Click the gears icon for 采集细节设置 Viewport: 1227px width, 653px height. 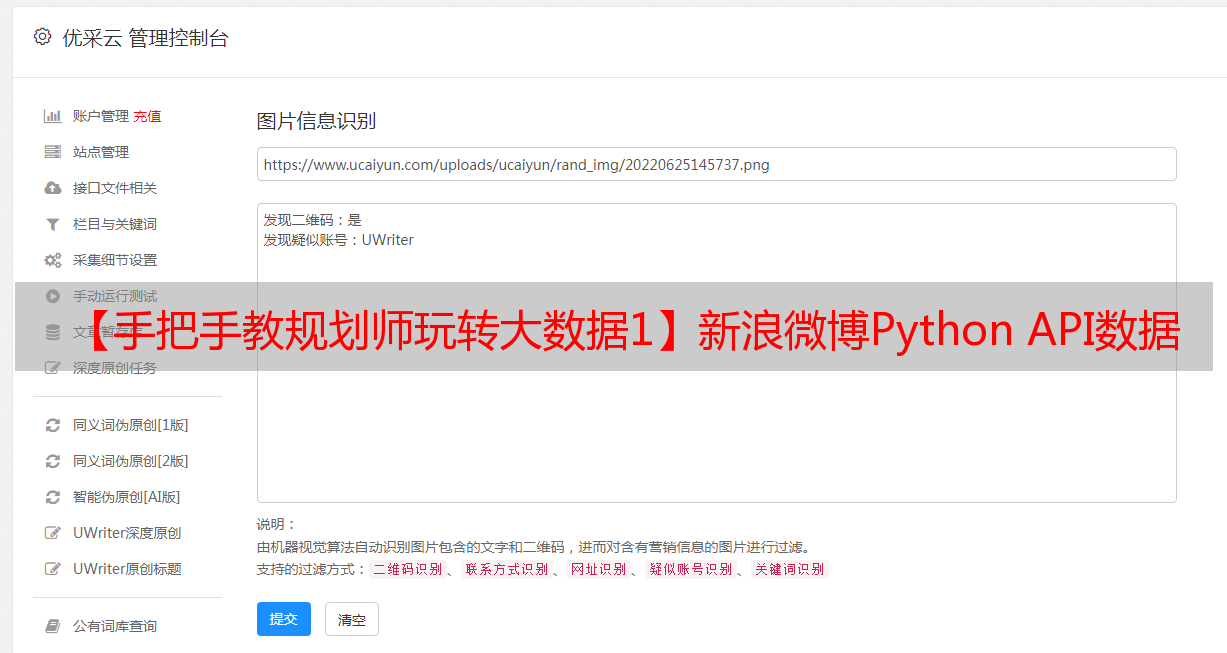coord(53,260)
